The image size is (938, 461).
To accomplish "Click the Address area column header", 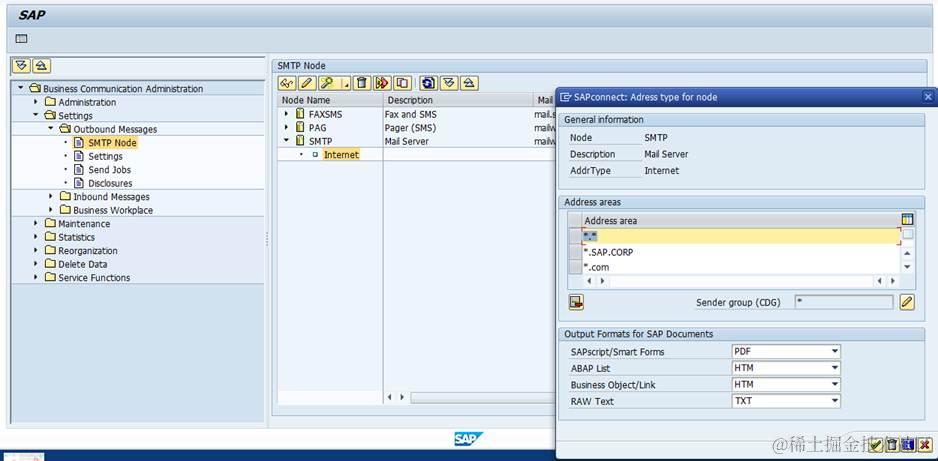I will pyautogui.click(x=741, y=220).
